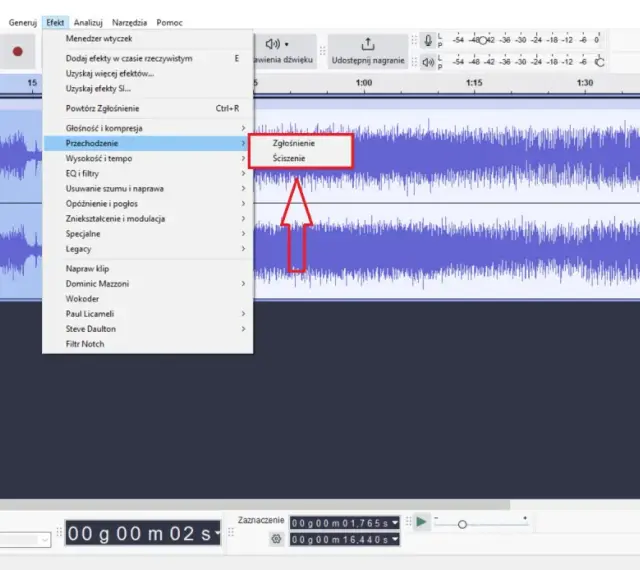Viewport: 640px width, 570px height.
Task: Expand Zniekształcenie i modulacja submenu
Action: point(148,219)
